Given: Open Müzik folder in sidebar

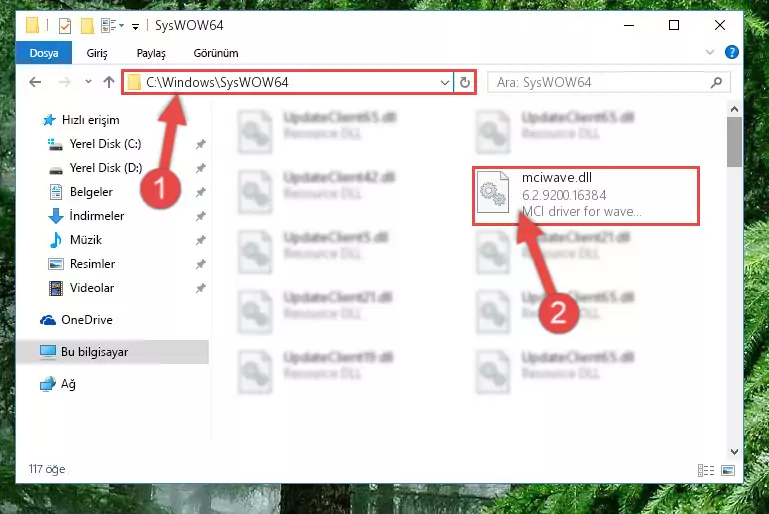Looking at the screenshot, I should point(86,240).
